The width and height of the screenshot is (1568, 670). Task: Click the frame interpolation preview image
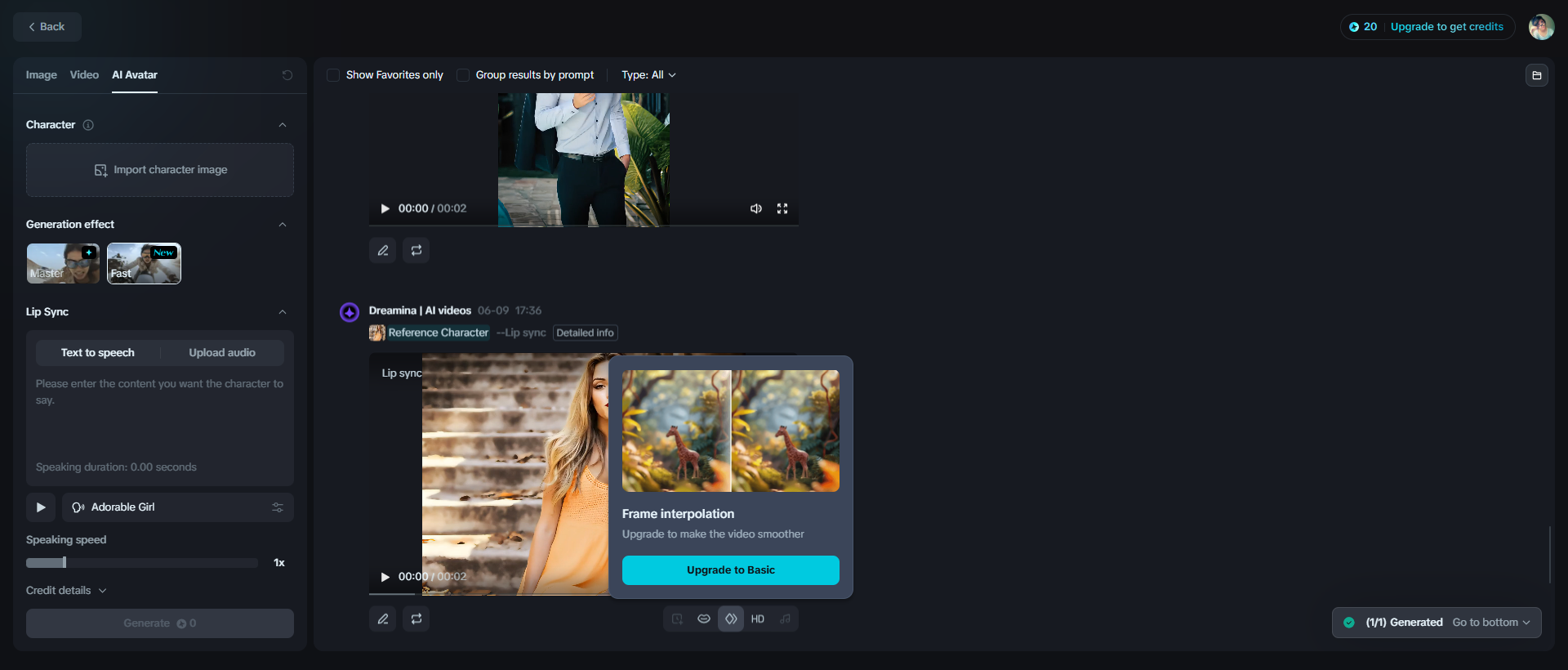point(731,431)
